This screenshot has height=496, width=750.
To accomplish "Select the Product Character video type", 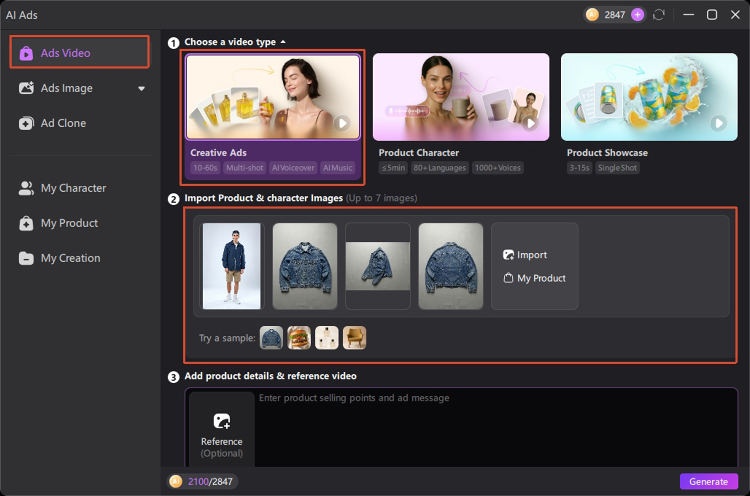I will click(461, 115).
